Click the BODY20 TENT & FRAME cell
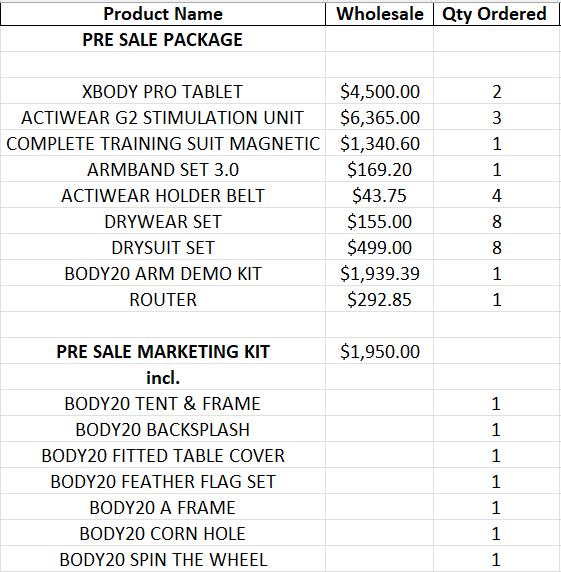Screen dimensions: 561x572 tap(163, 403)
